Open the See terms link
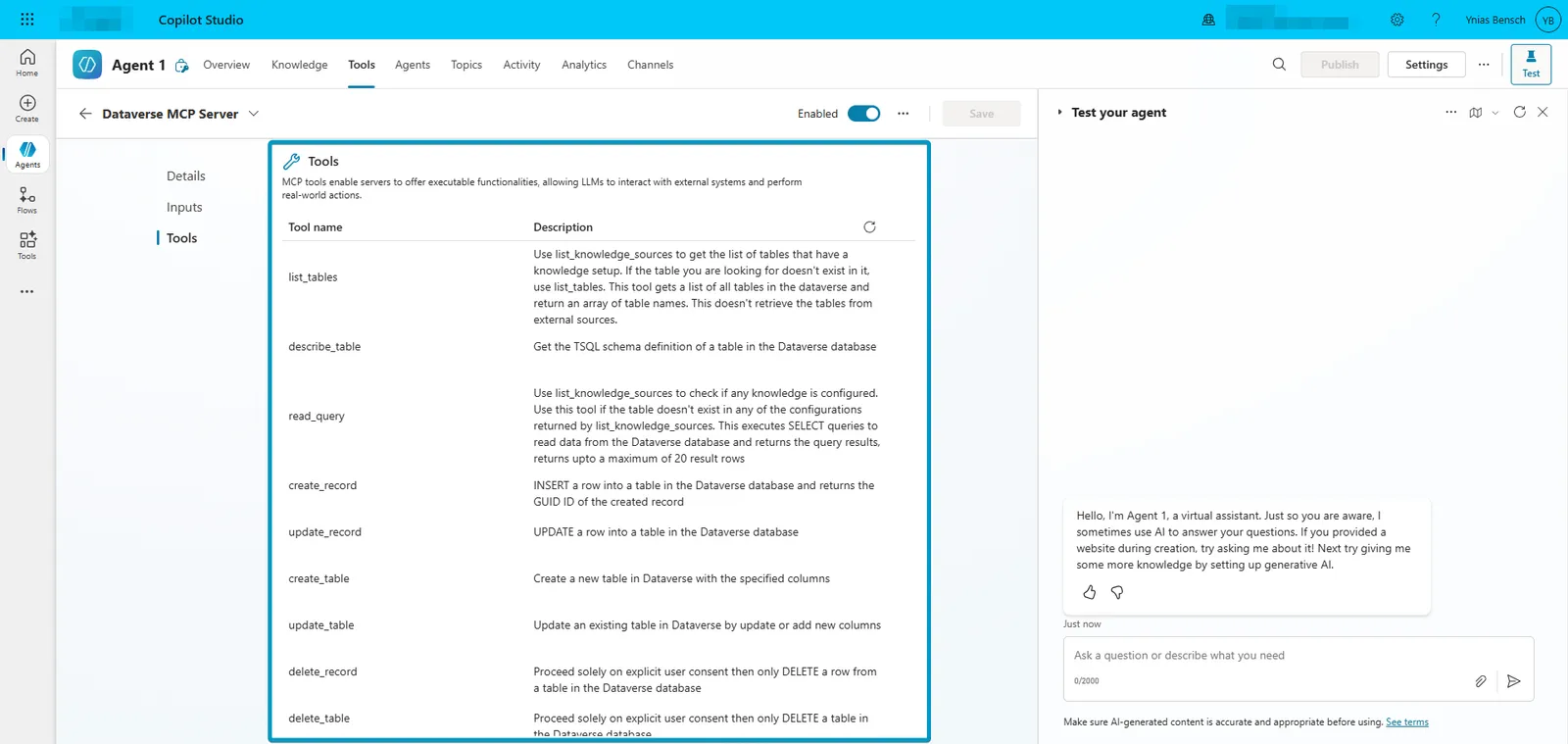This screenshot has width=1568, height=744. click(x=1407, y=722)
